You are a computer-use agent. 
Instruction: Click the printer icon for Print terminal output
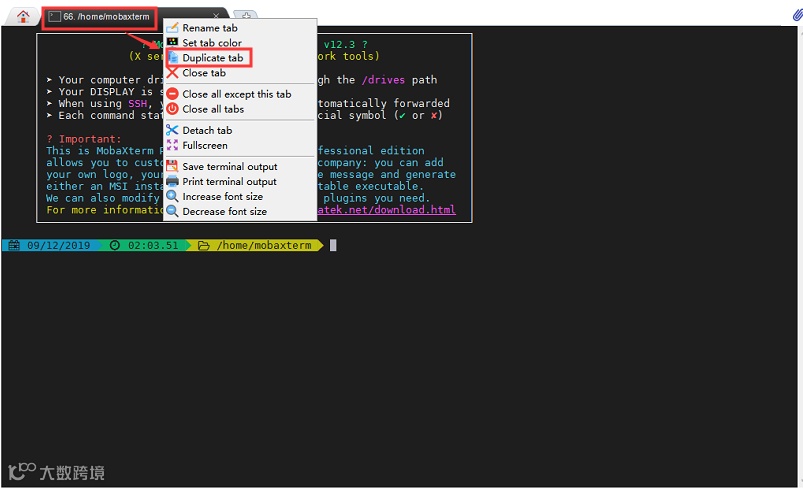(x=173, y=181)
